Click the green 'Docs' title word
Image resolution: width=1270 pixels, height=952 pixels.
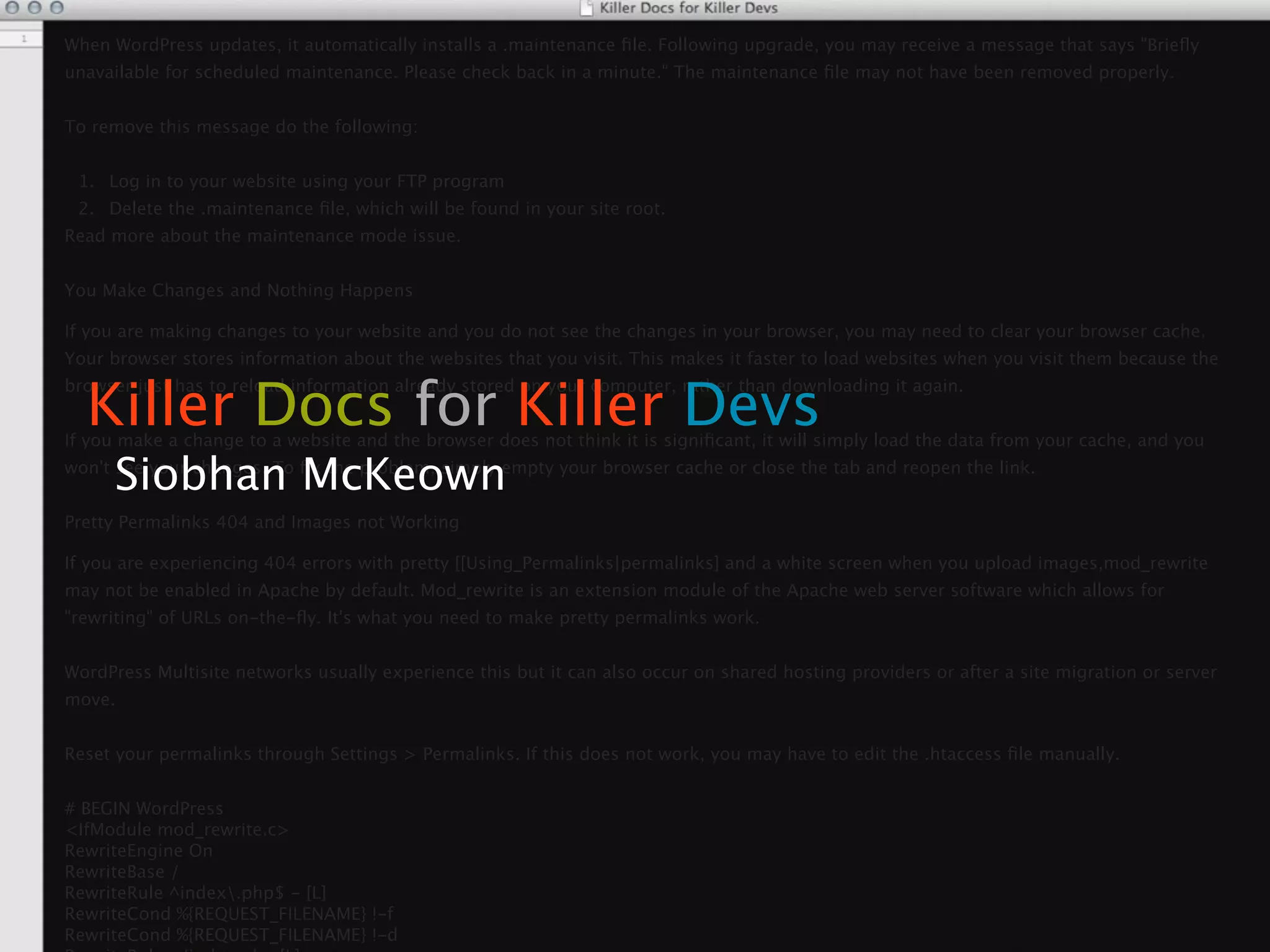pyautogui.click(x=323, y=405)
